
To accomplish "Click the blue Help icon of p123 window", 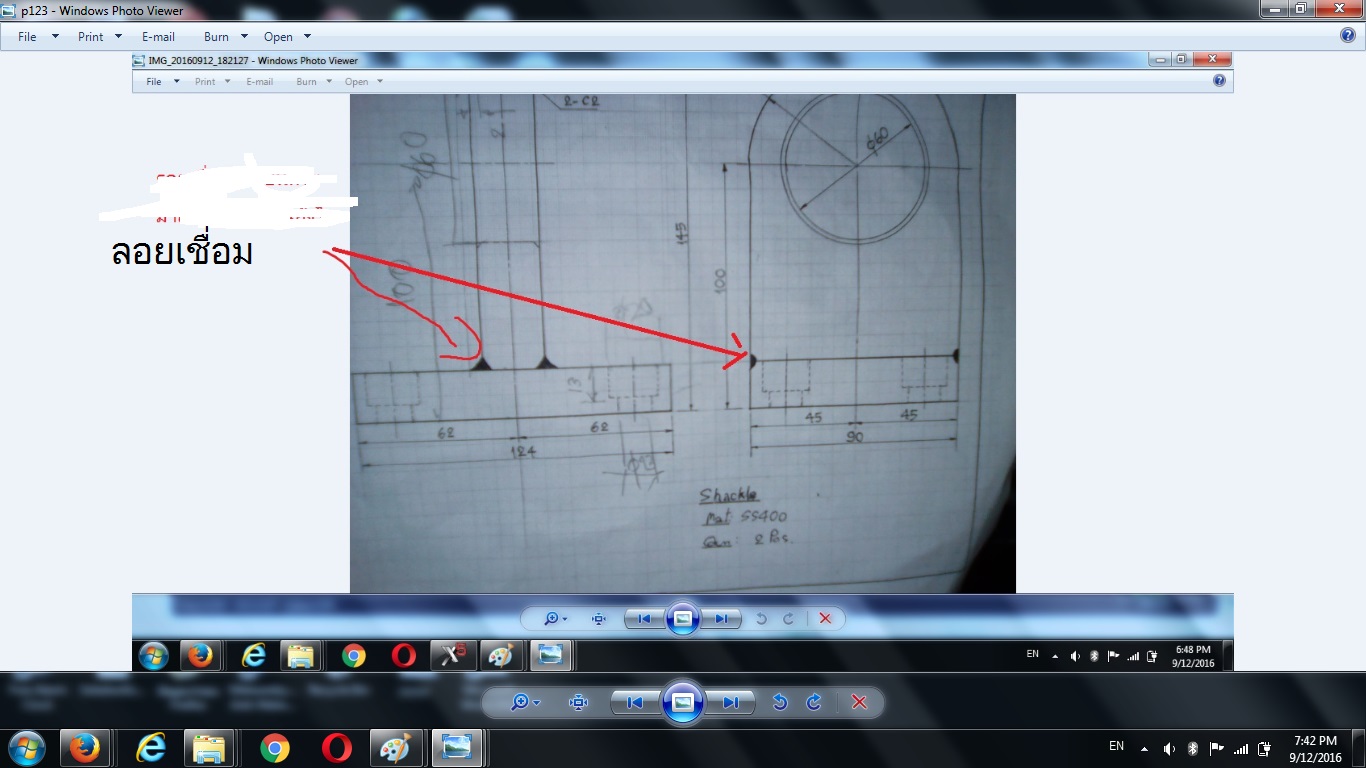I will 1347,36.
